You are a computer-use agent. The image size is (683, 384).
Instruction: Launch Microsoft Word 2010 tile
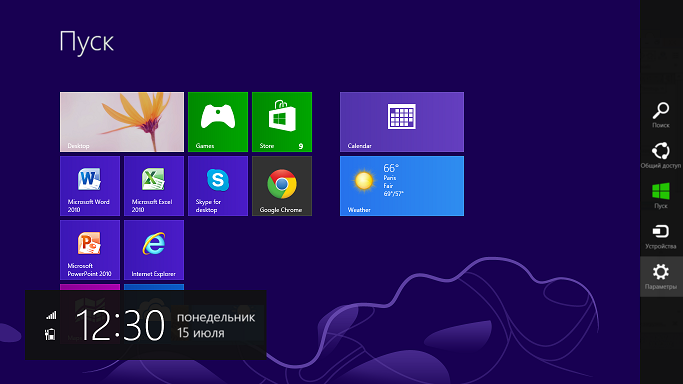tap(90, 186)
